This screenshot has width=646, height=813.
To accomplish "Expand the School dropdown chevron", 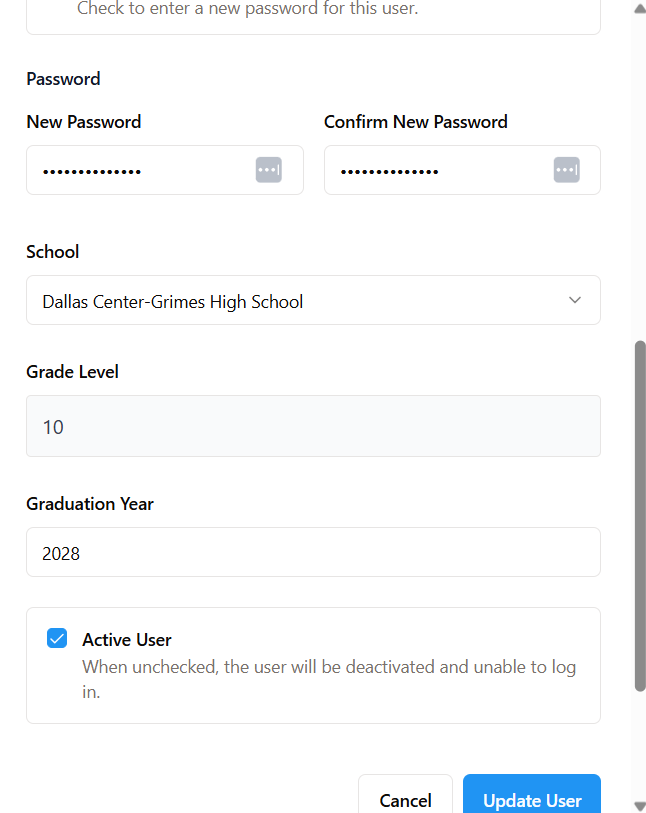I will pos(575,301).
